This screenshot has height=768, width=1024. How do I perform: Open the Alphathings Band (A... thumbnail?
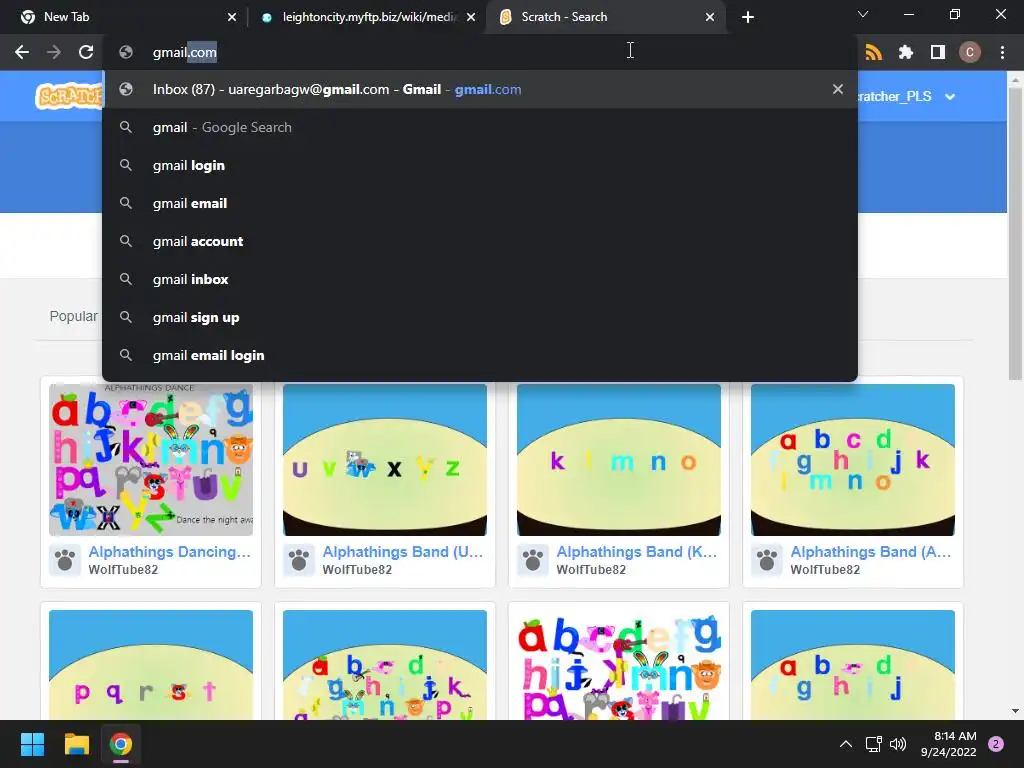click(x=853, y=460)
